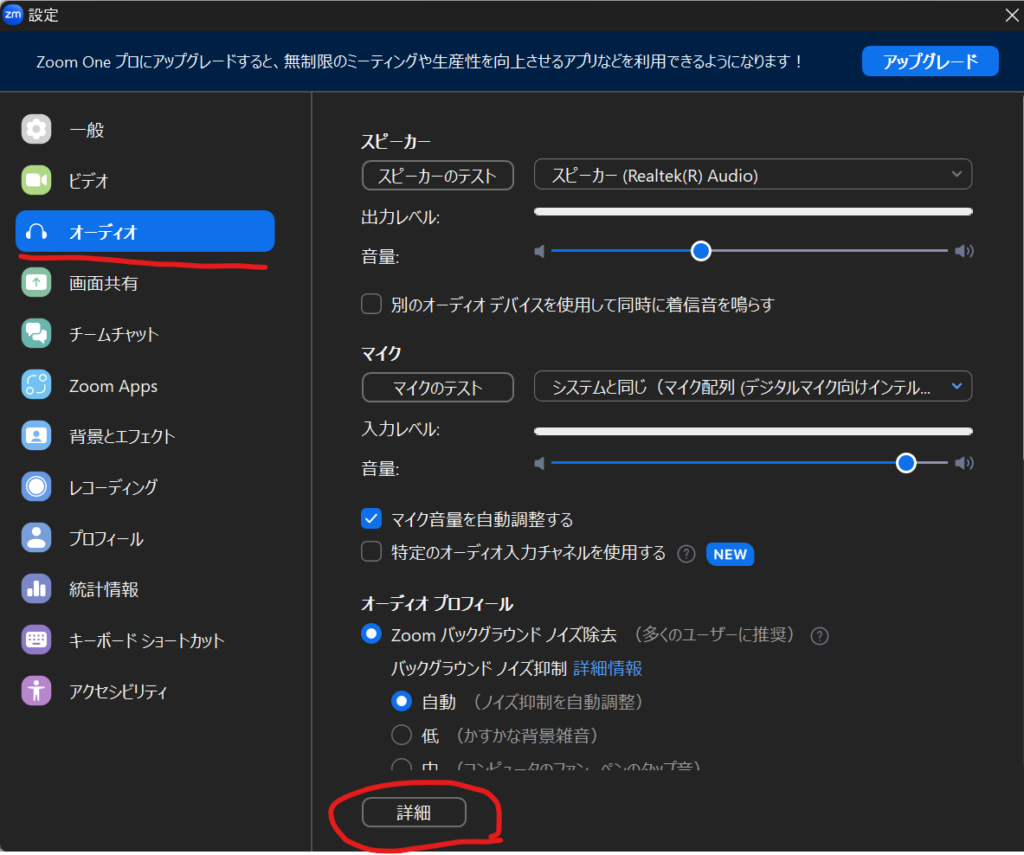Click the help icon beside 多くのユーザーに推奨
Viewport: 1024px width, 855px height.
[x=820, y=636]
